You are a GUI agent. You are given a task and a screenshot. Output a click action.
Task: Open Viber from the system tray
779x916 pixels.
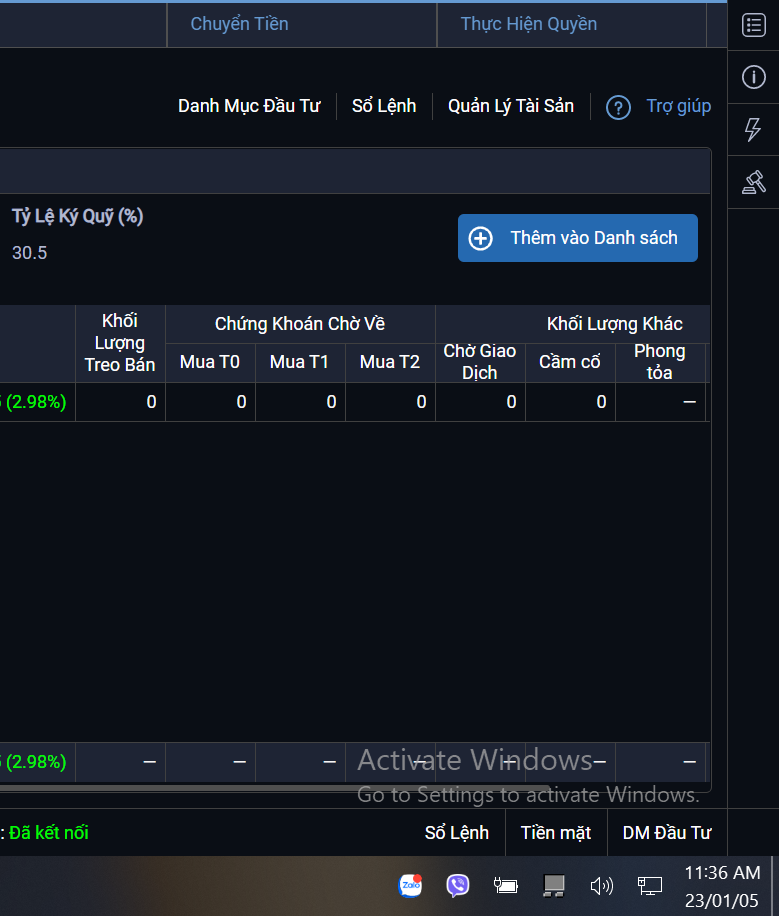(x=458, y=885)
